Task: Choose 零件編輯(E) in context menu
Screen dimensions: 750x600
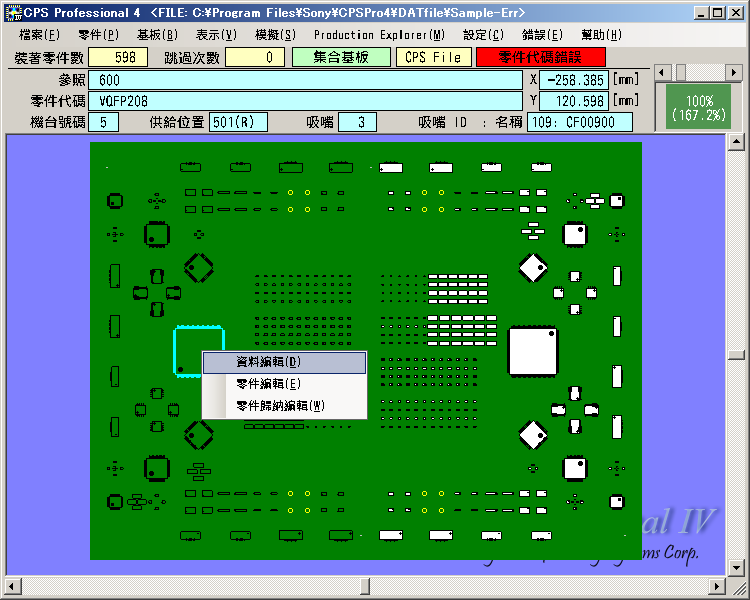Action: 285,384
